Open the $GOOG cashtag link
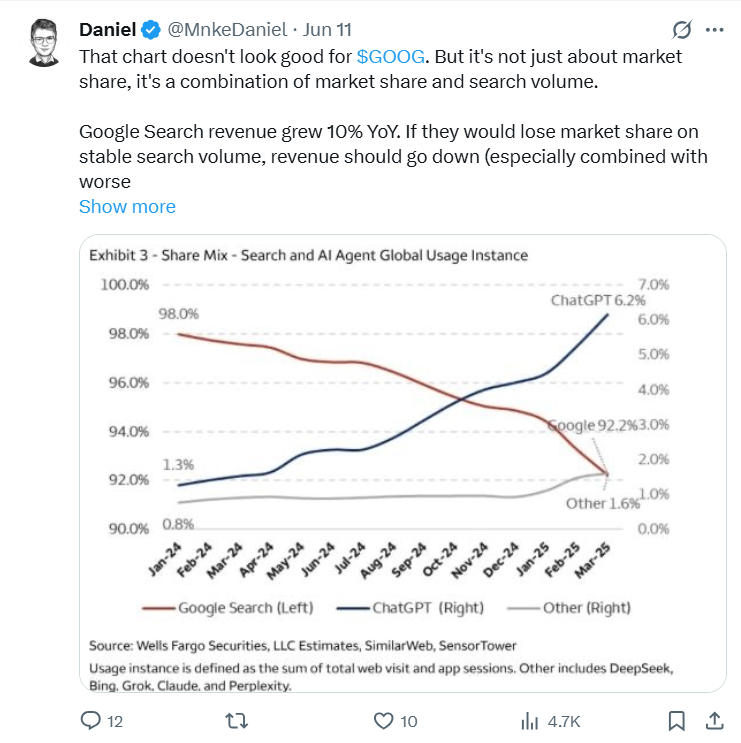741x743 pixels. click(391, 56)
